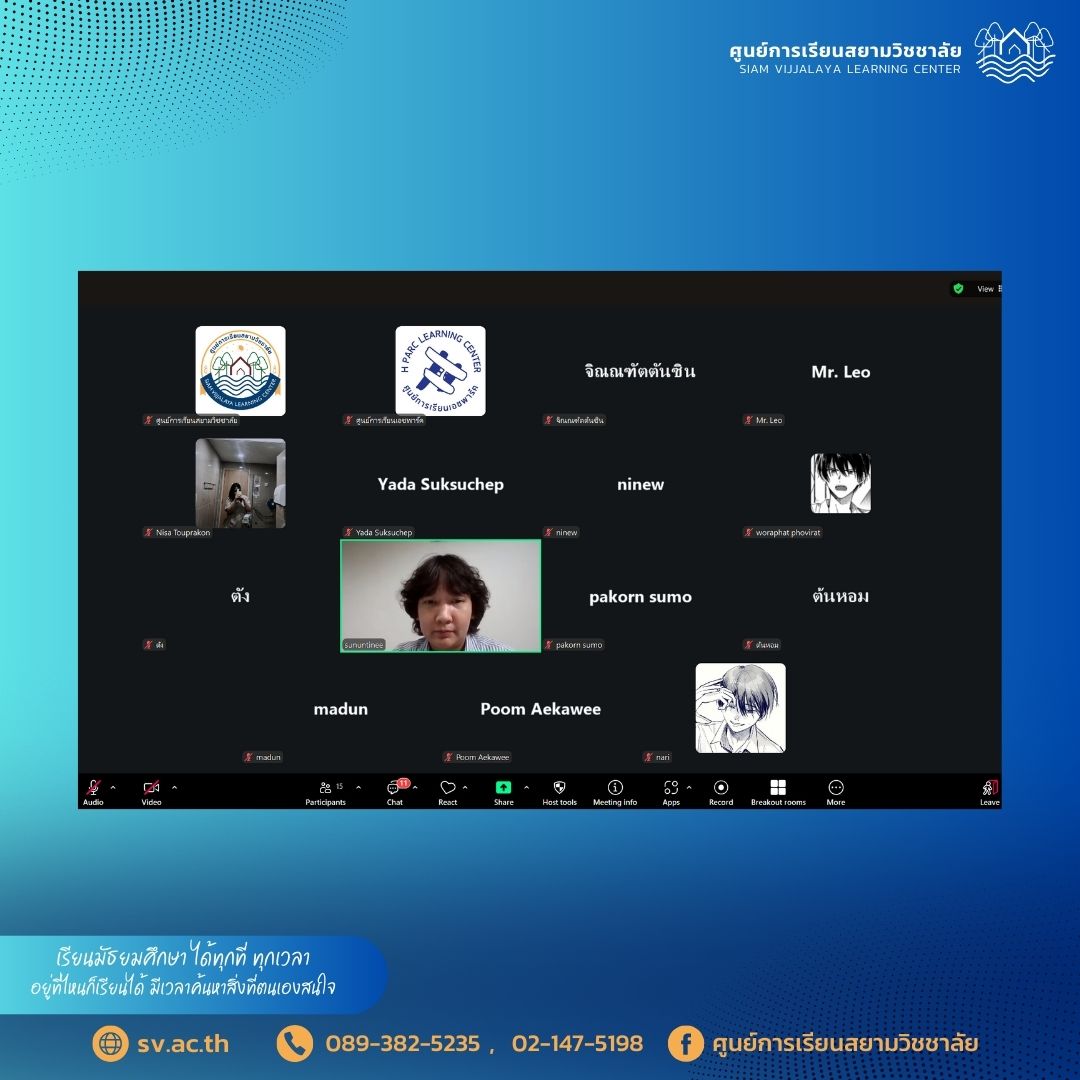Open the More options menu
Viewport: 1080px width, 1080px height.
[836, 789]
